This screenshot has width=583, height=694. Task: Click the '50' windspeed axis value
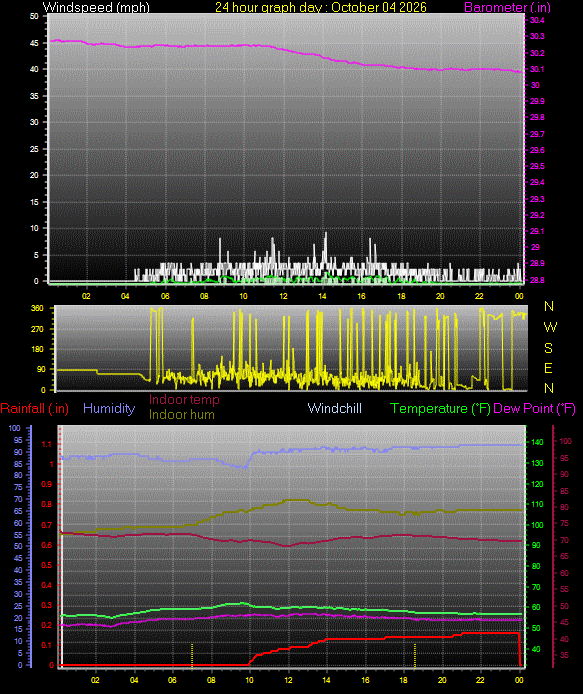tap(34, 16)
